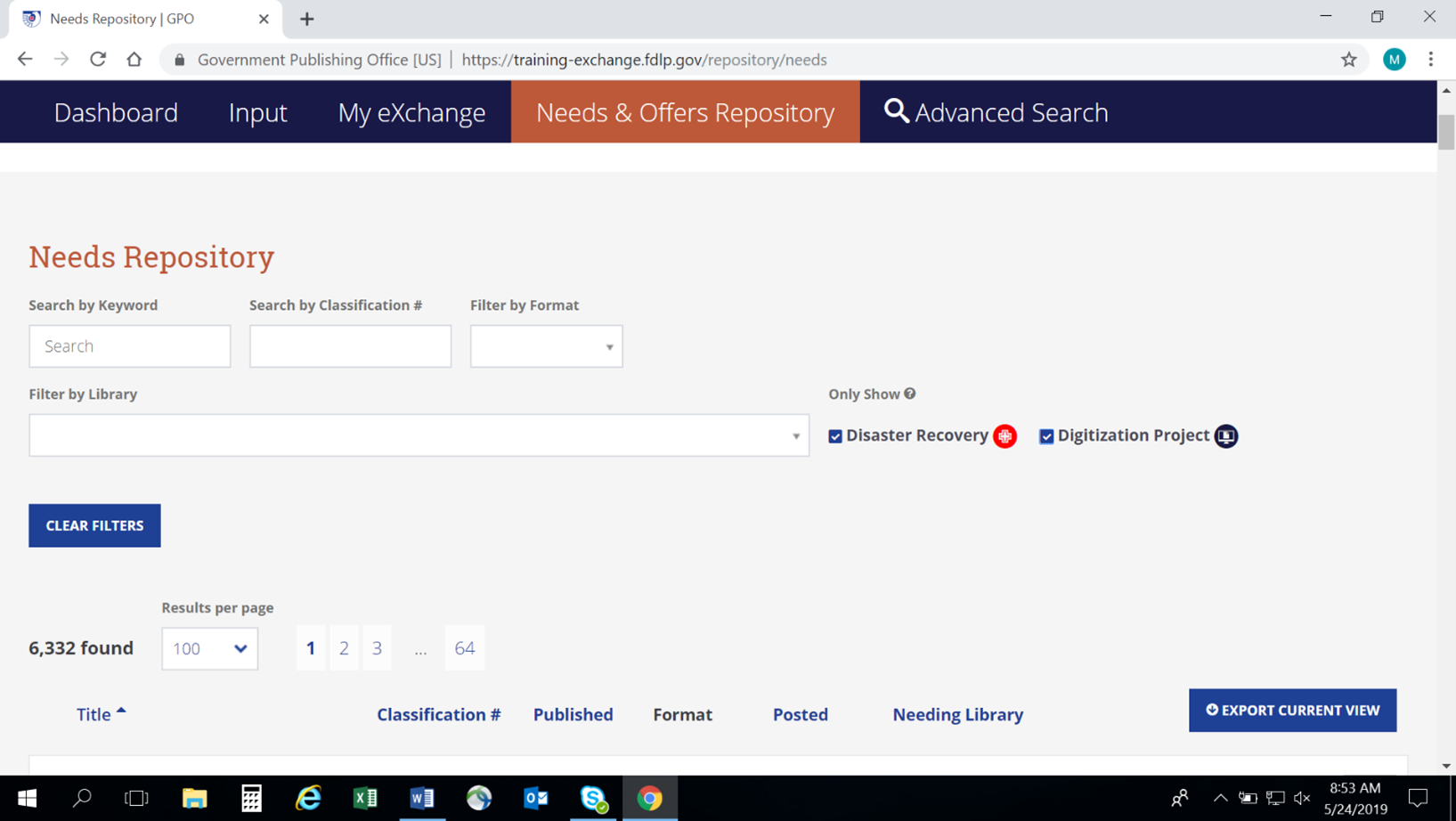1456x821 pixels.
Task: Open the Input menu item
Action: [257, 112]
